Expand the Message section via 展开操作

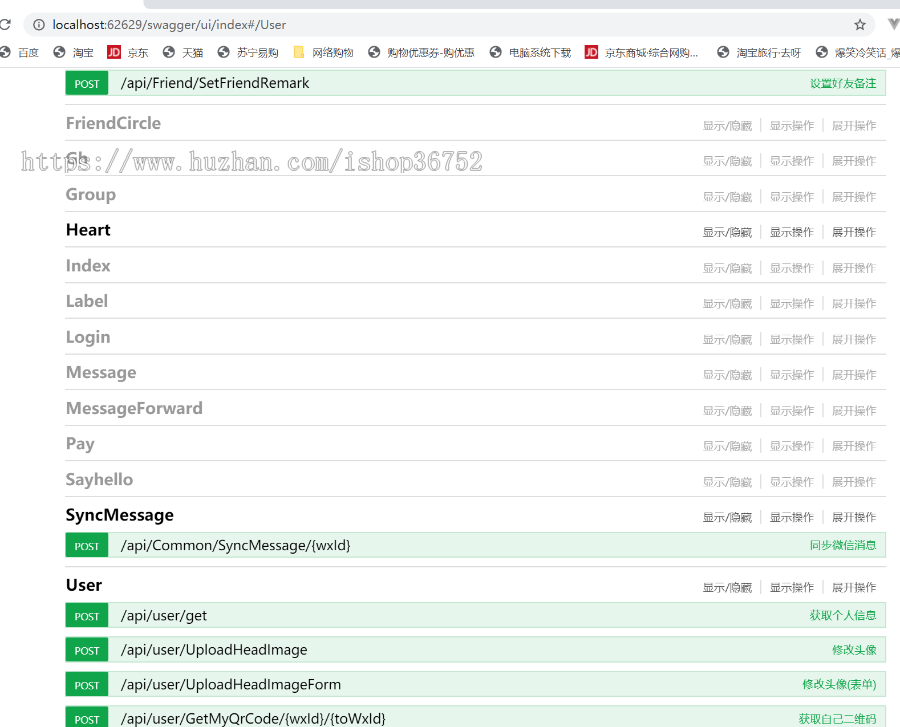(x=854, y=375)
